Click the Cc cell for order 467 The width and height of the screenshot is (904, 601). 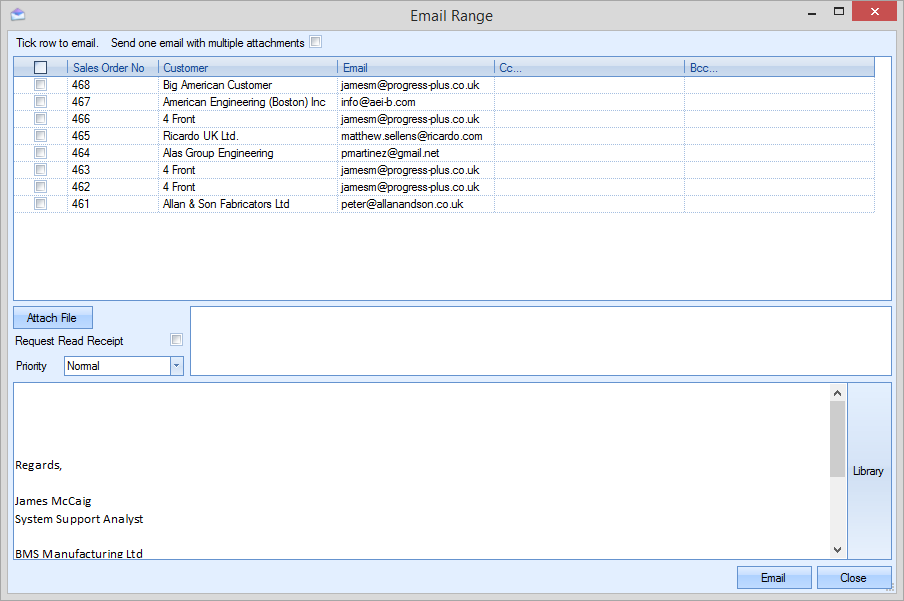pos(589,102)
